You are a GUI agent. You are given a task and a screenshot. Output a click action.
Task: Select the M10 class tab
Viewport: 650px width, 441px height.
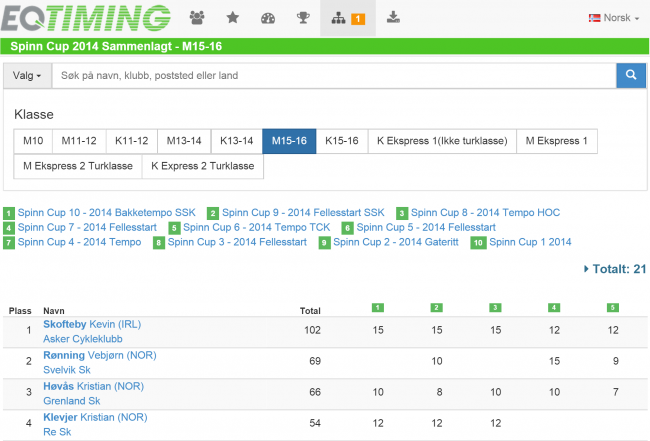tap(33, 141)
